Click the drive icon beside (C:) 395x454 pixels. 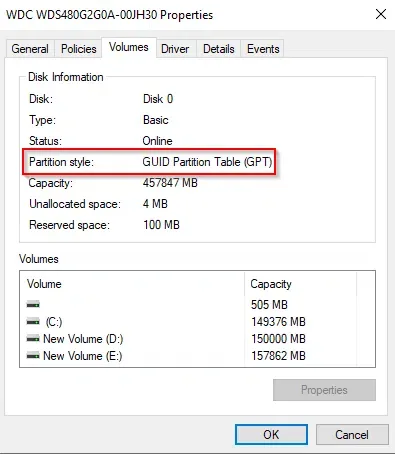[x=33, y=322]
